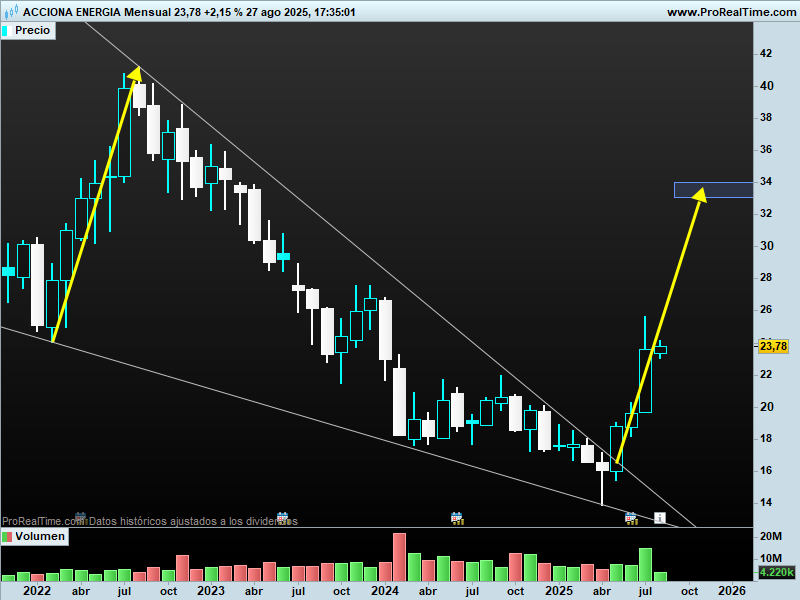The width and height of the screenshot is (800, 600).
Task: Click the 42 price level on the scale
Action: click(766, 54)
